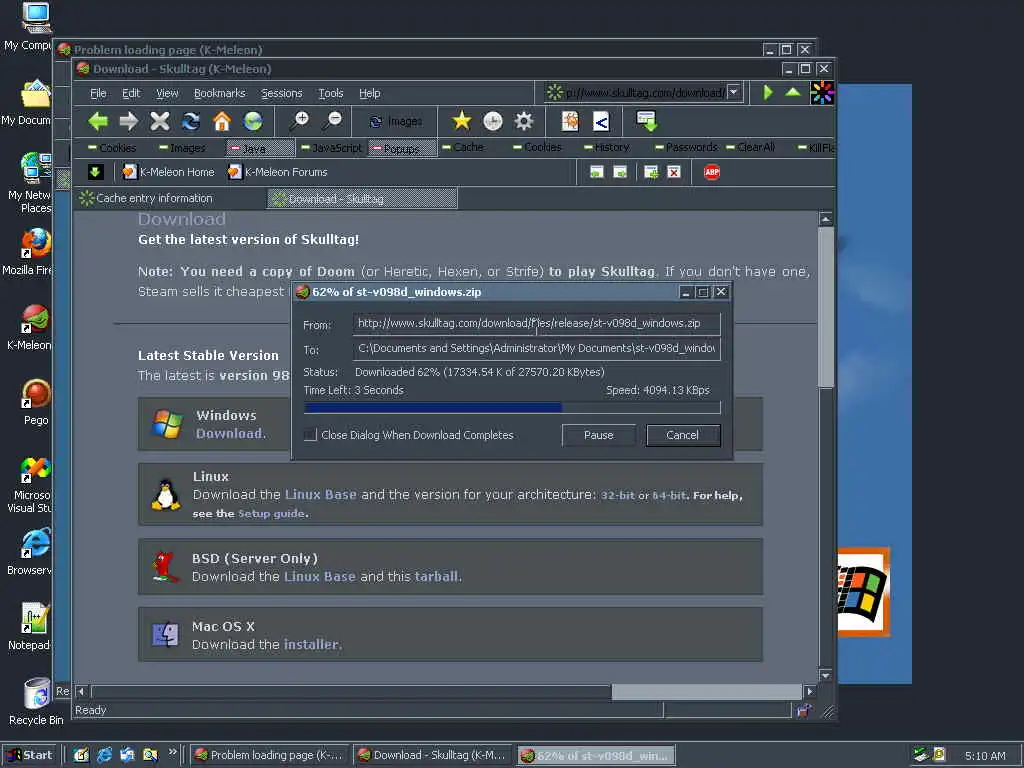Toggle the ABP Adblock Plus icon

tap(712, 172)
